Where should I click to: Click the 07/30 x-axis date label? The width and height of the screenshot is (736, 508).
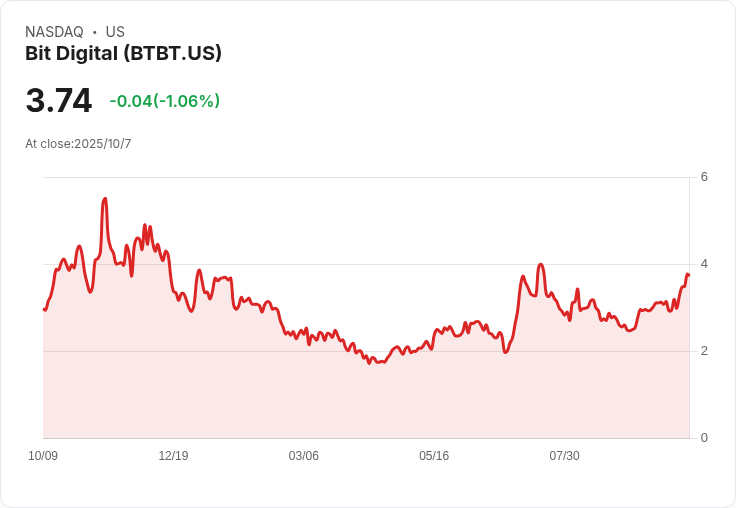pyautogui.click(x=565, y=456)
